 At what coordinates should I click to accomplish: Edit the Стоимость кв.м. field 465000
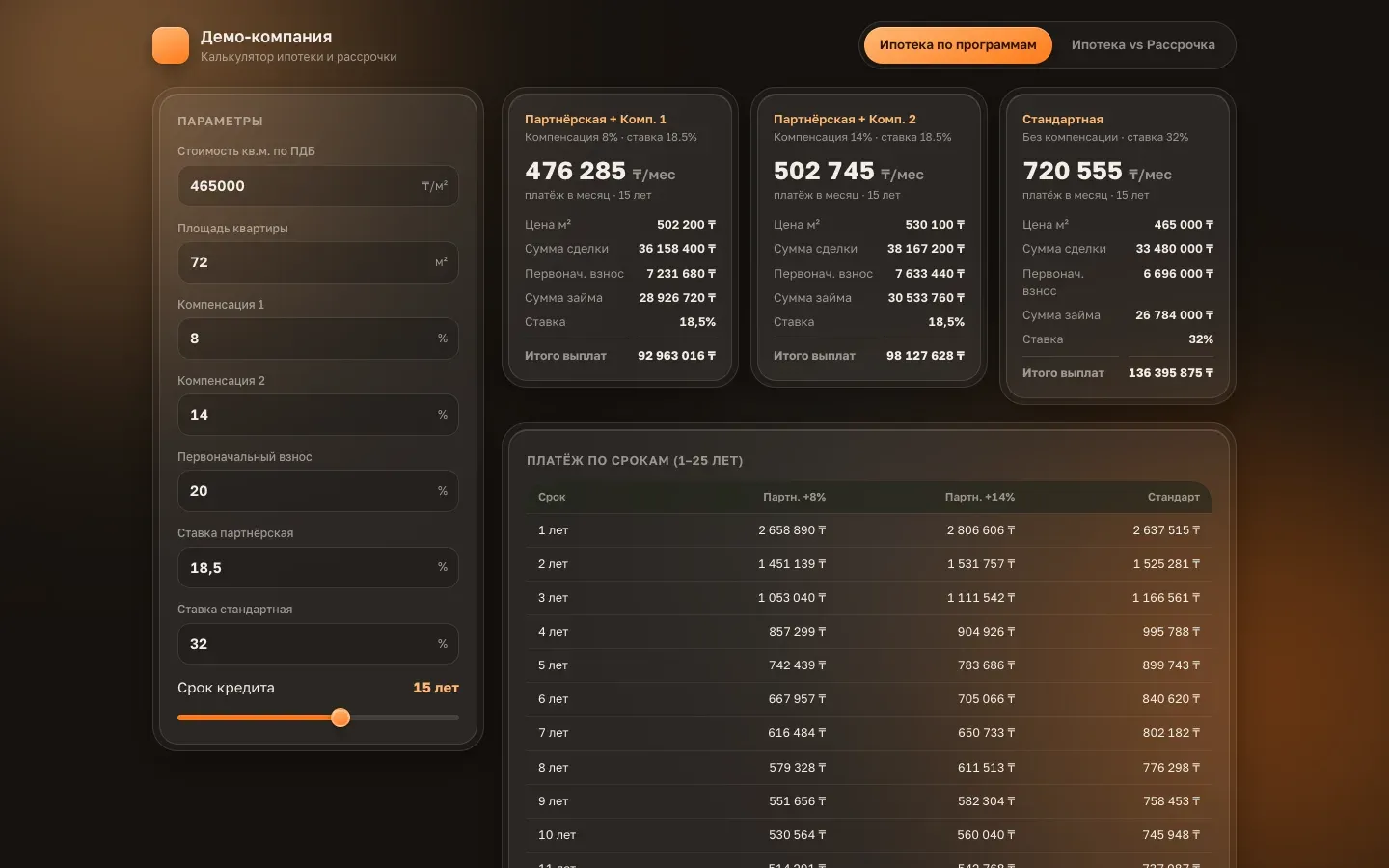318,186
